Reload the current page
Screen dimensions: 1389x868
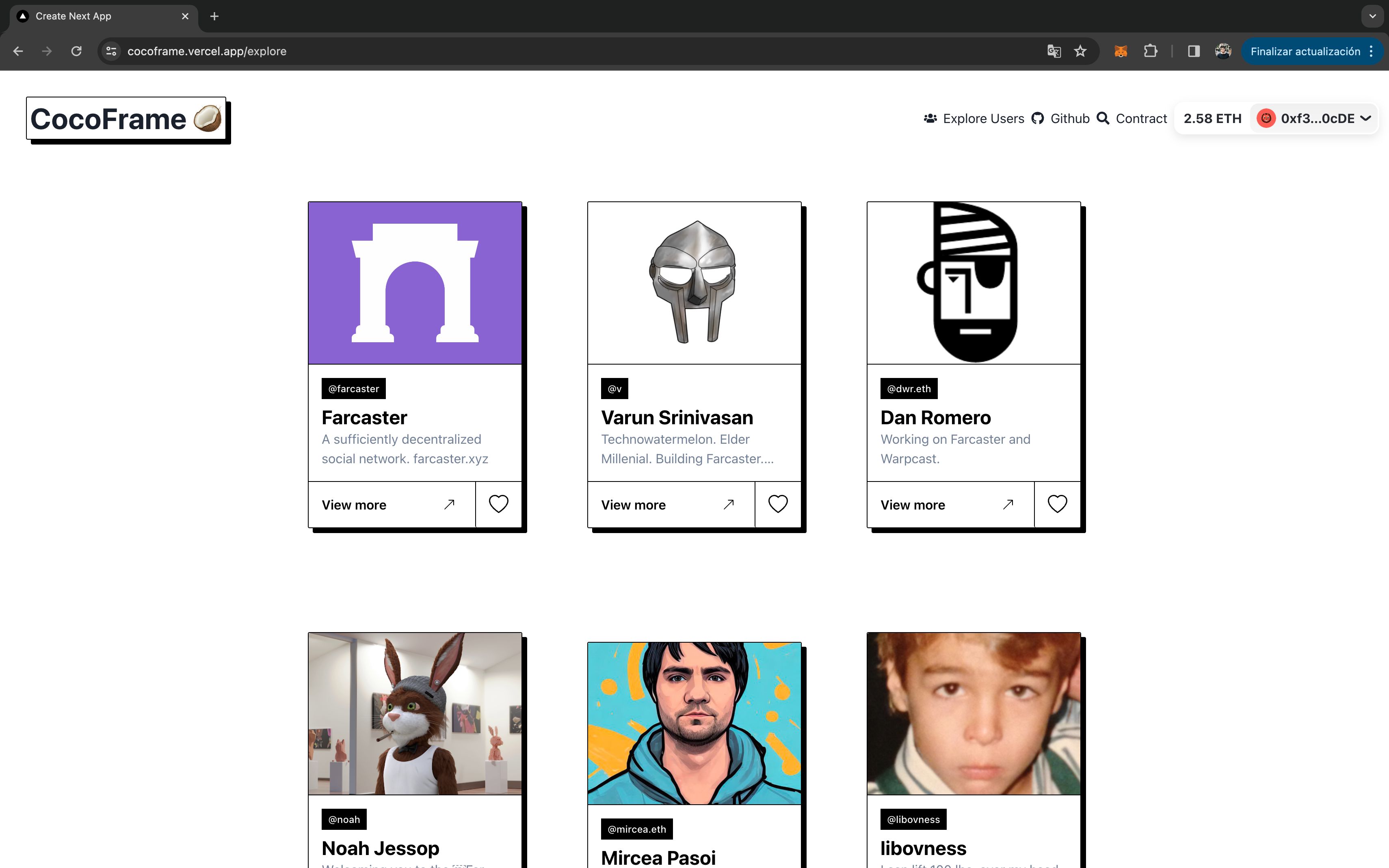[x=76, y=51]
